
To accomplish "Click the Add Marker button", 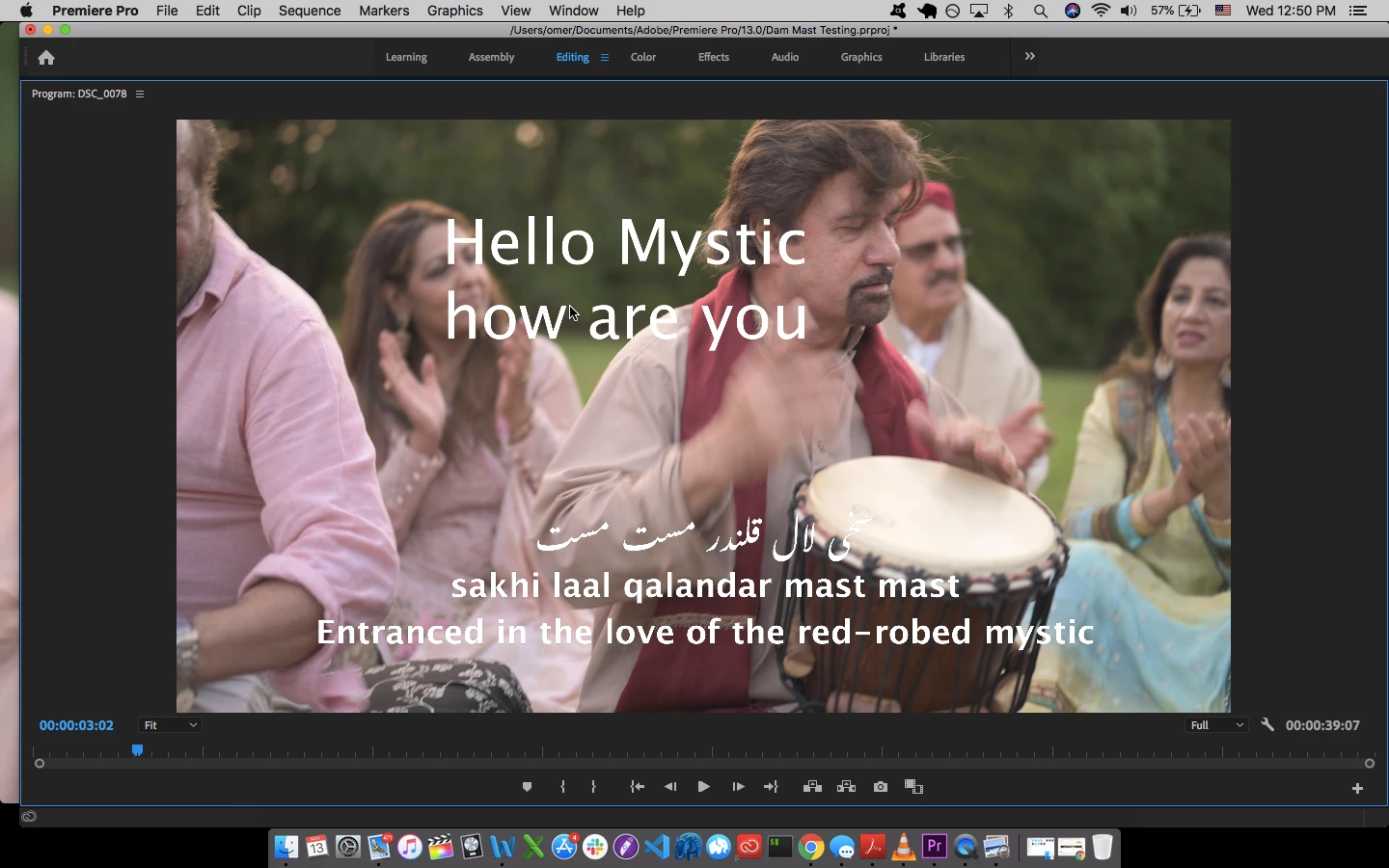I will coord(527,787).
